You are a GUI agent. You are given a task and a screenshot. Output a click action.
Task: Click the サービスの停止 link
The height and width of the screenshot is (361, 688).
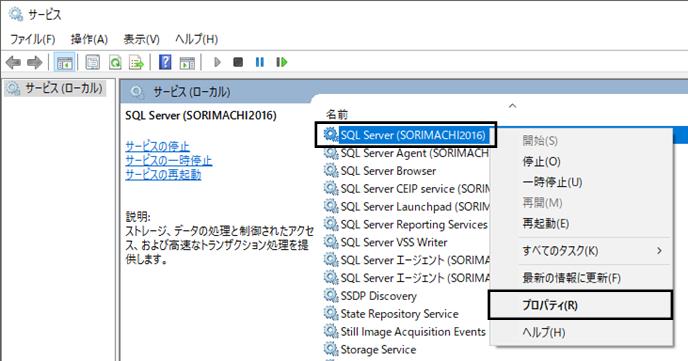coord(158,146)
